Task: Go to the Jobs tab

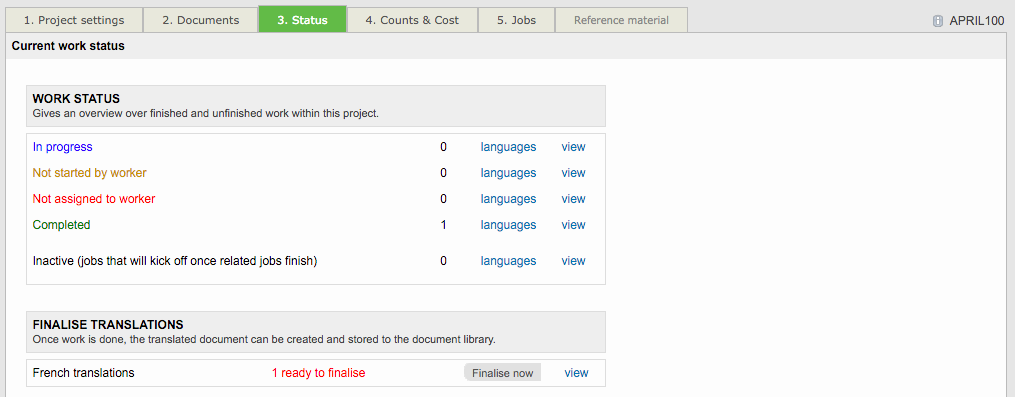Action: [517, 19]
